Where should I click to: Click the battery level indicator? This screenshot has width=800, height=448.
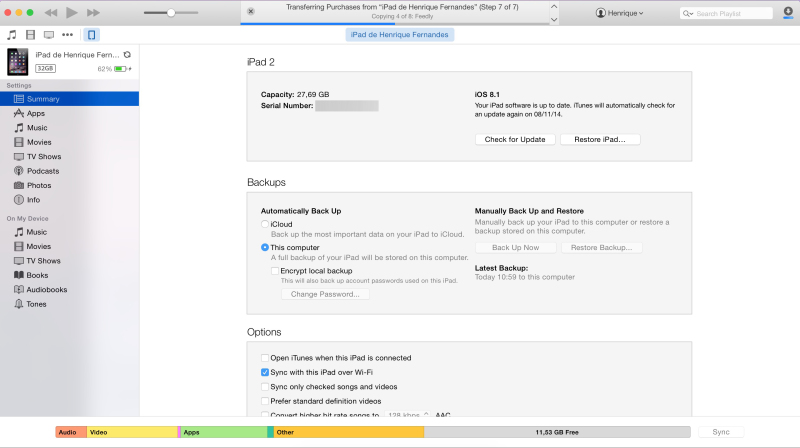click(x=120, y=69)
